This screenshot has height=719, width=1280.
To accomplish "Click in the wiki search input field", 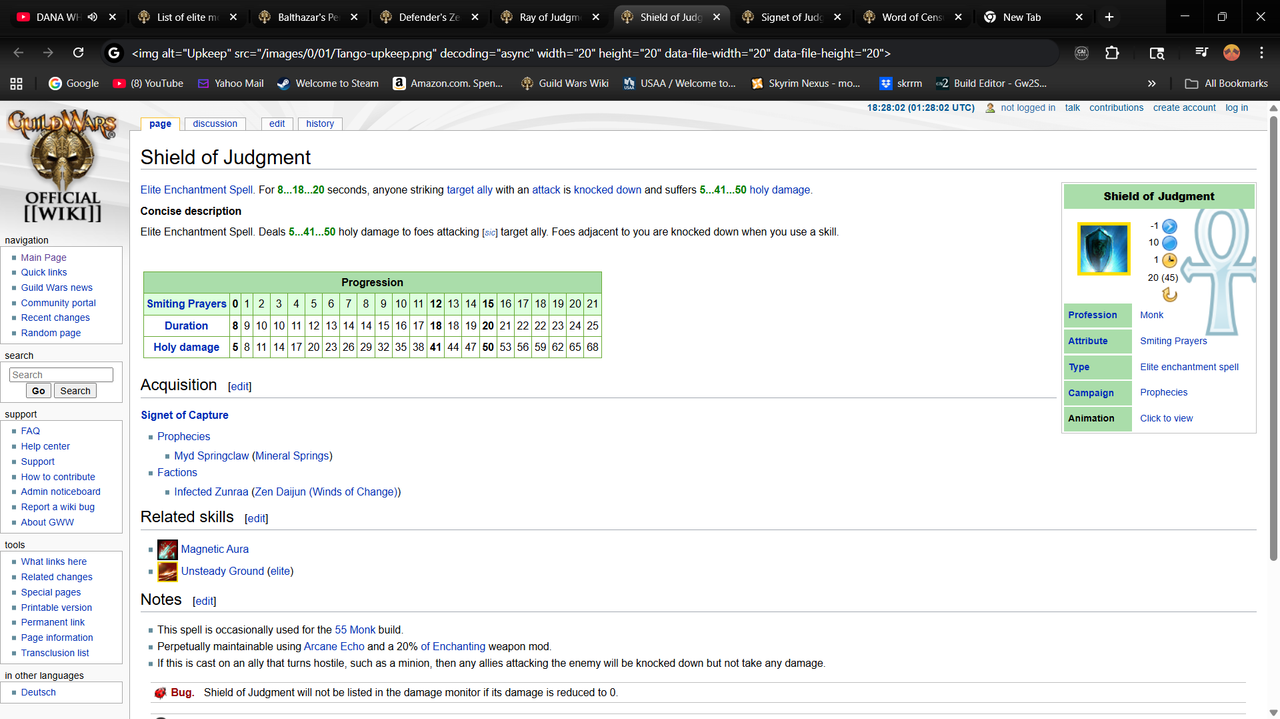I will 61,375.
